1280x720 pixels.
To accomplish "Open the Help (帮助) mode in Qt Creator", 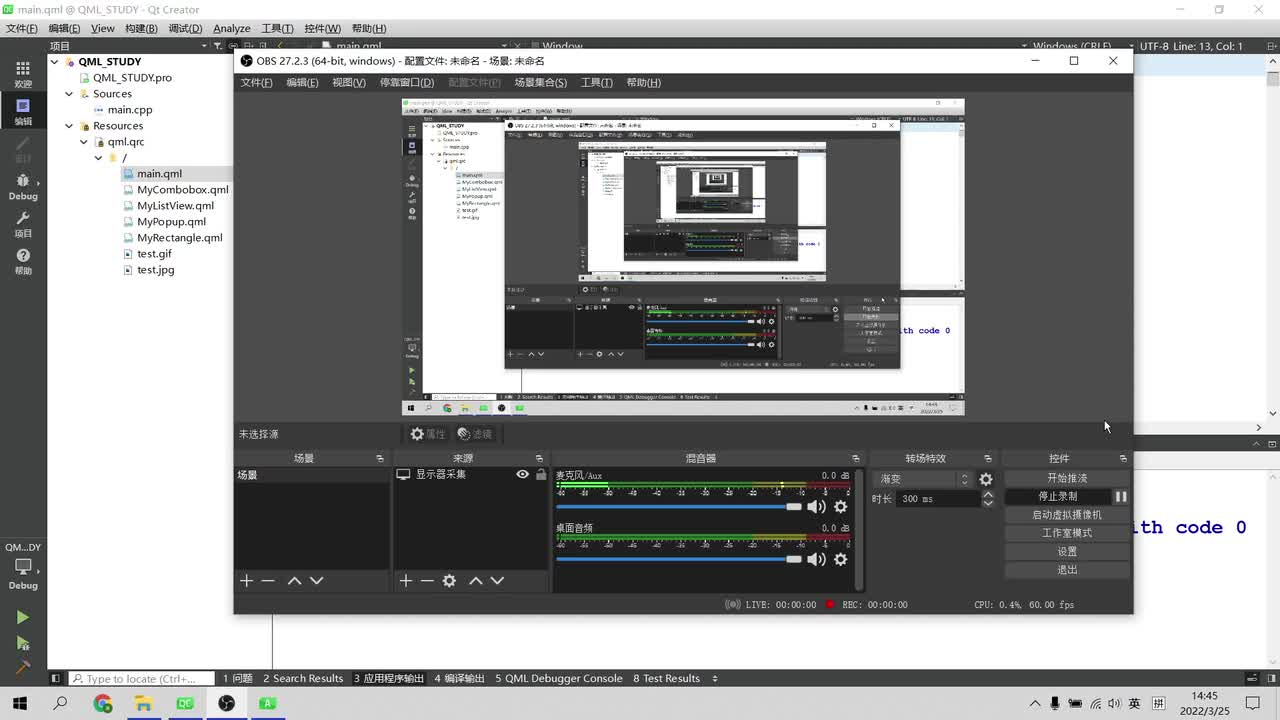I will [22, 261].
